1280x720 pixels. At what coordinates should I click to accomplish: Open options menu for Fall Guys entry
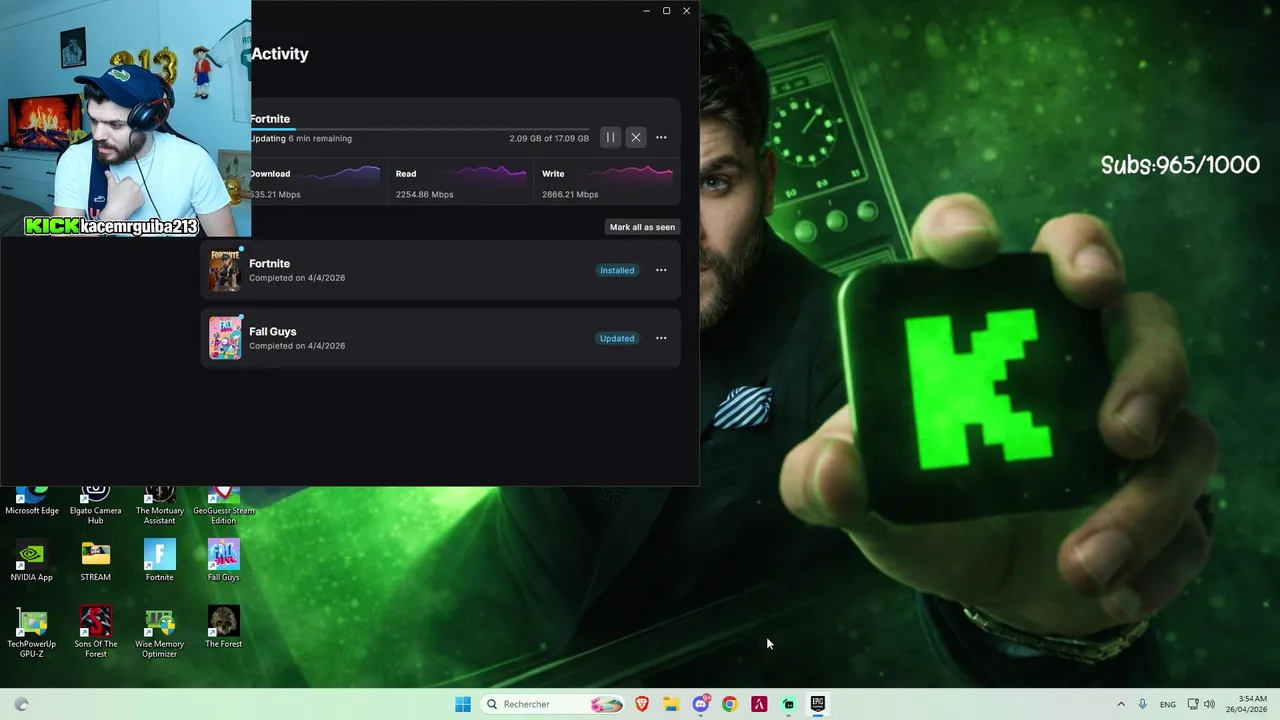click(661, 338)
